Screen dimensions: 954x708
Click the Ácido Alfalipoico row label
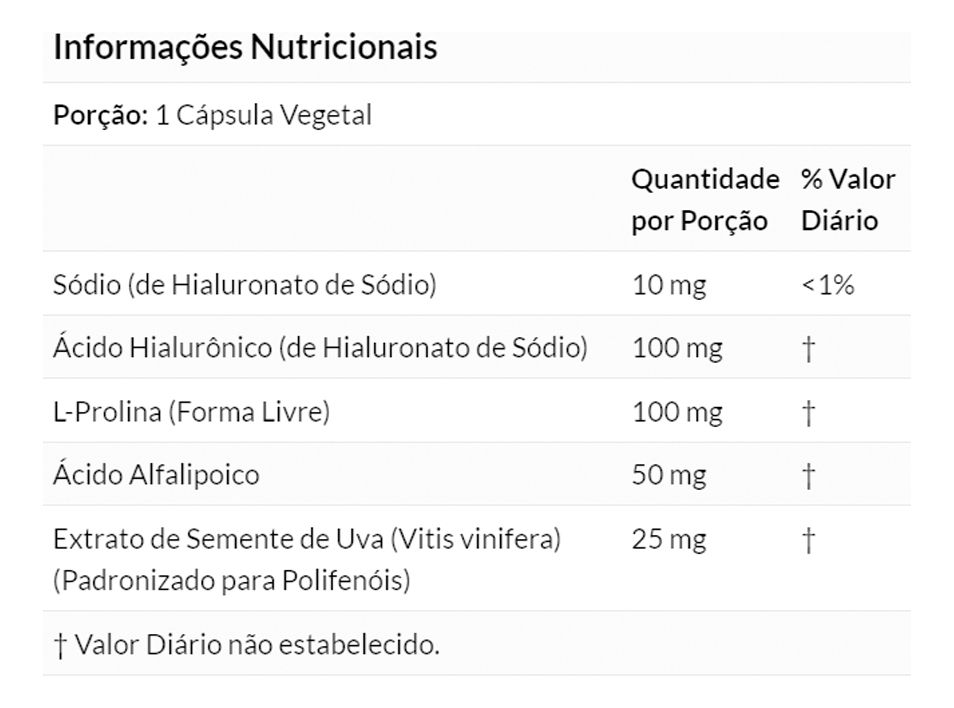(156, 475)
